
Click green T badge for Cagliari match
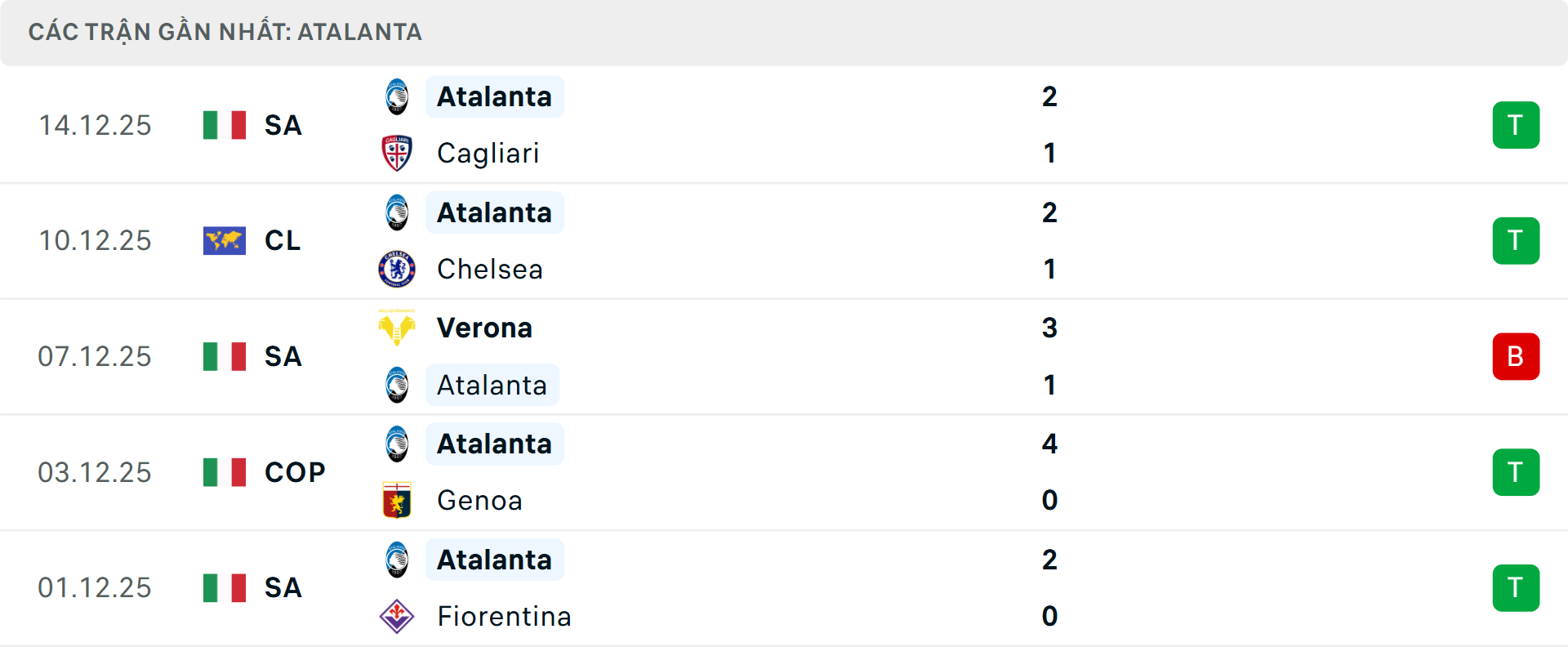pyautogui.click(x=1516, y=125)
